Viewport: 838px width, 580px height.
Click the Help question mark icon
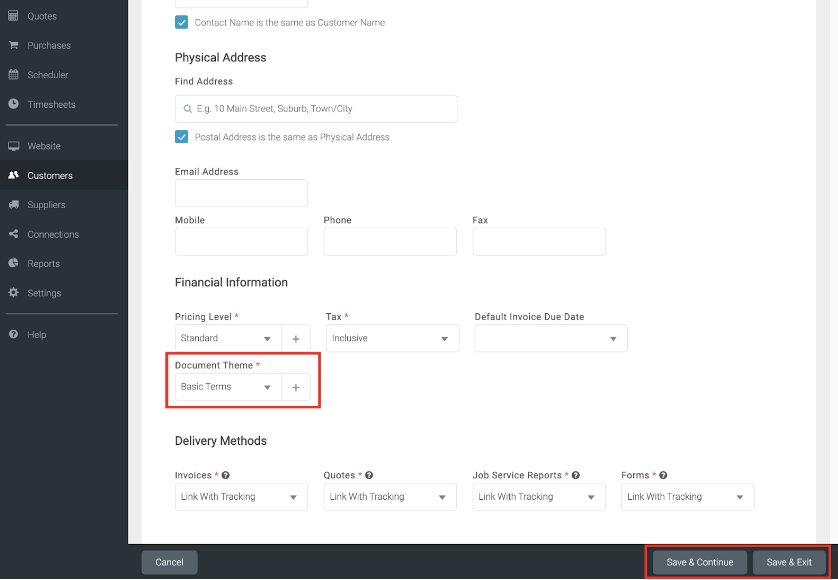(13, 334)
